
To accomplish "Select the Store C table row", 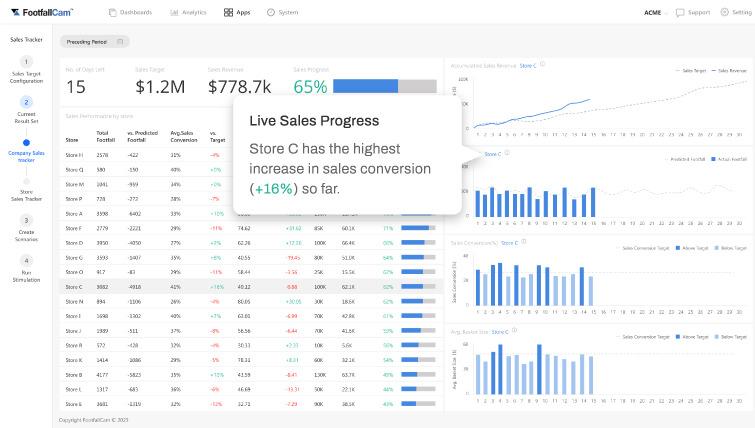I will click(251, 287).
